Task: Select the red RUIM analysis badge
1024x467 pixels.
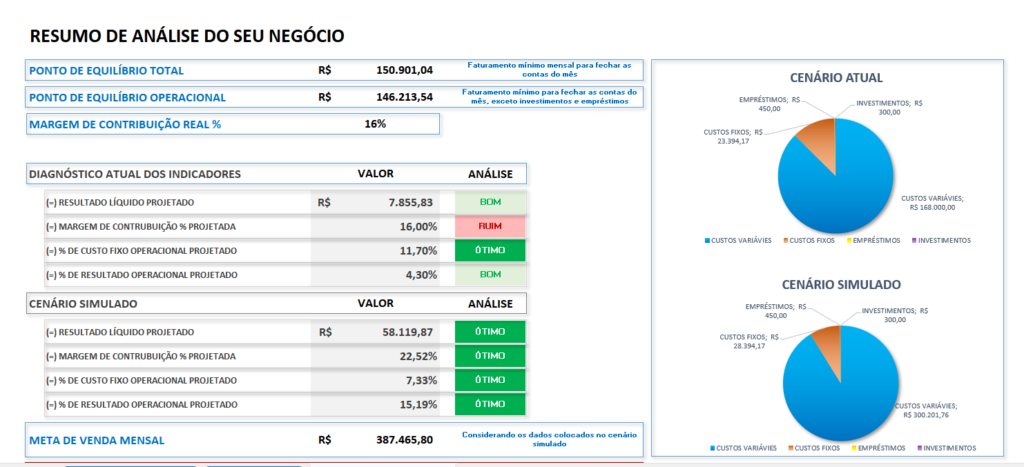Action: coord(490,227)
